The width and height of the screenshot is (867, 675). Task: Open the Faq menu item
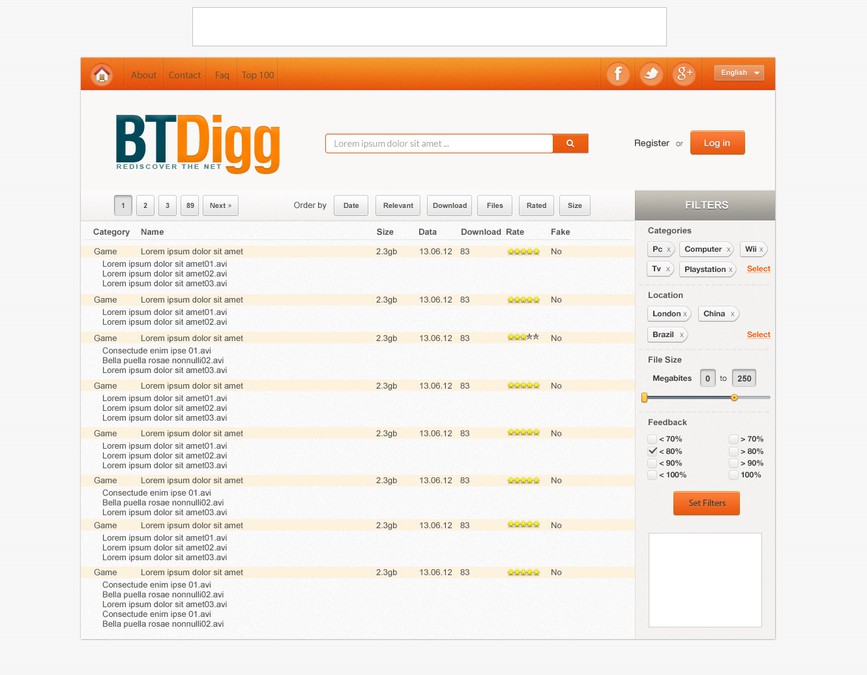point(221,74)
